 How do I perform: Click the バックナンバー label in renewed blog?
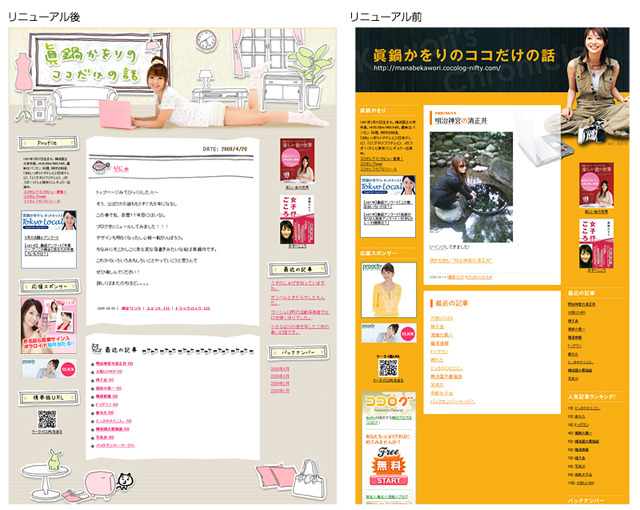point(298,353)
